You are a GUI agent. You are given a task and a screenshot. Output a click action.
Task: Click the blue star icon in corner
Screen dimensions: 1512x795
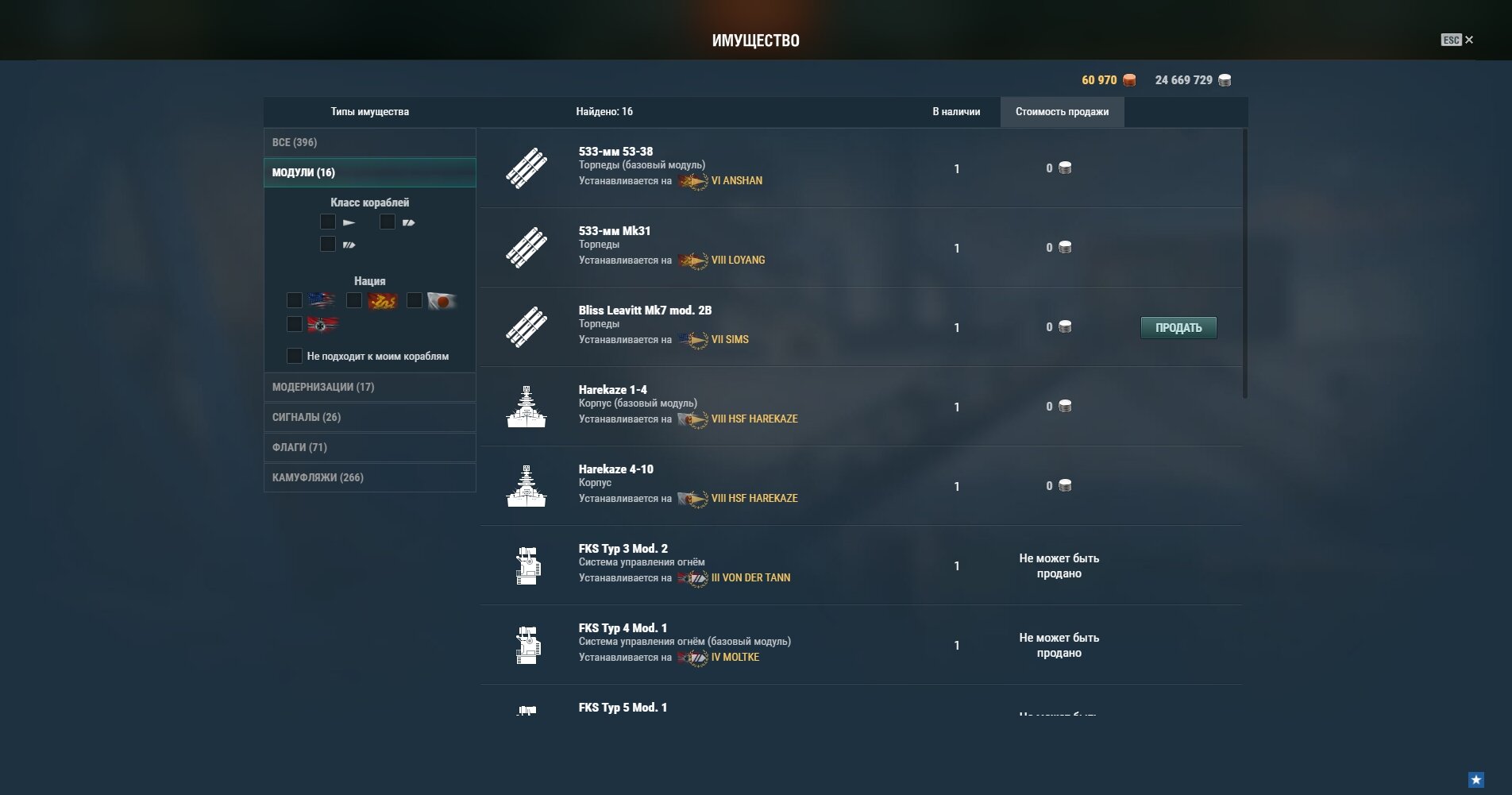click(1476, 780)
